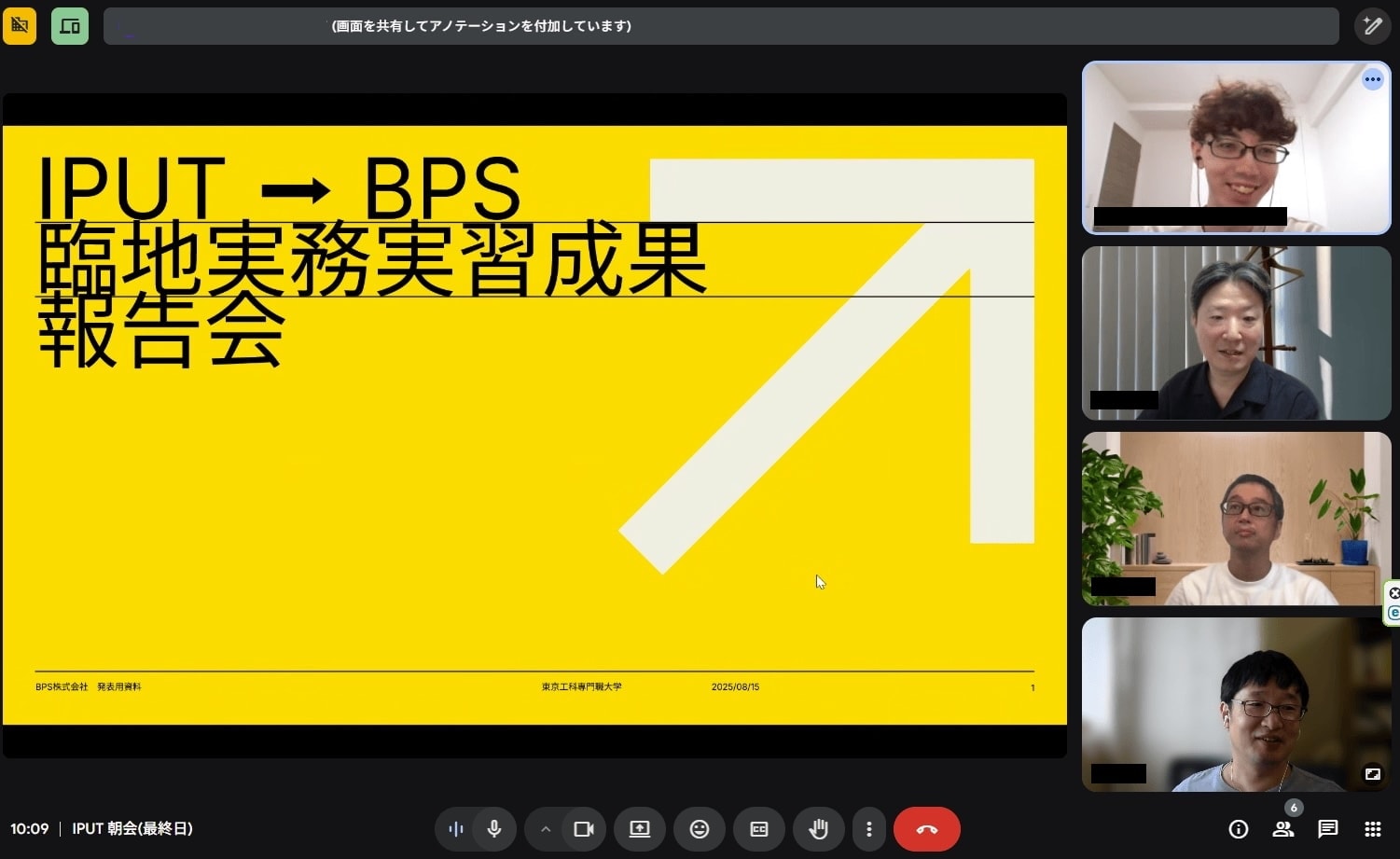Click the meeting title "IPUT 朝会(最終日)"
The width and height of the screenshot is (1400, 859).
tap(132, 829)
